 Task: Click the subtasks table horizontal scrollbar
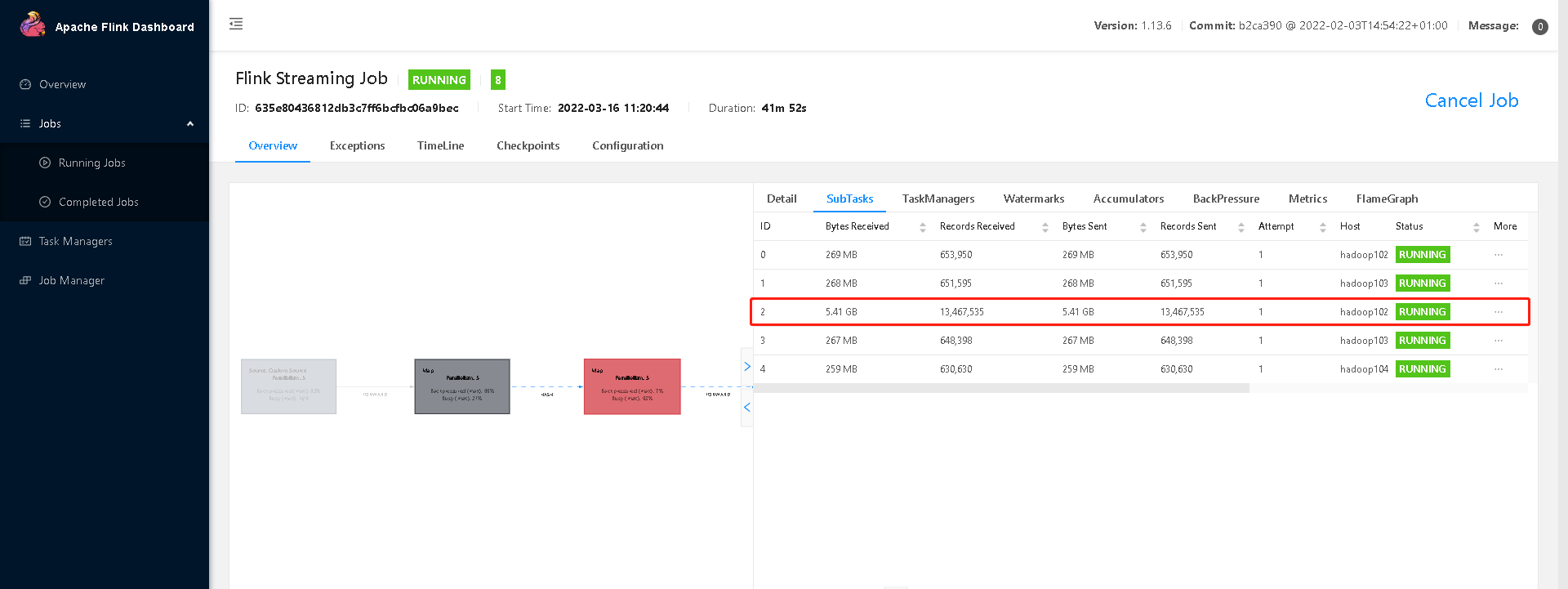point(1001,388)
